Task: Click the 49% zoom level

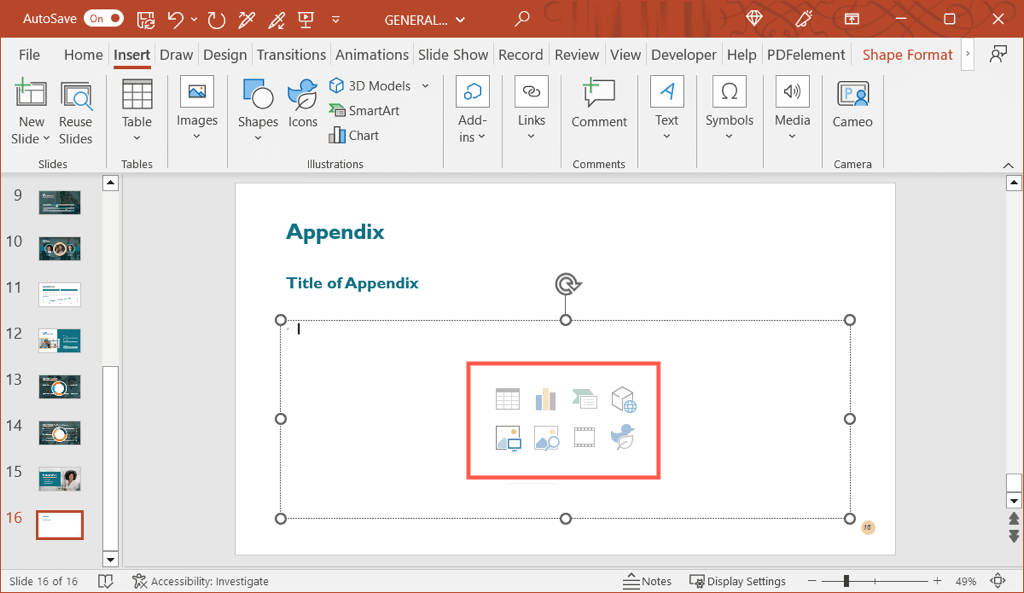Action: point(966,581)
